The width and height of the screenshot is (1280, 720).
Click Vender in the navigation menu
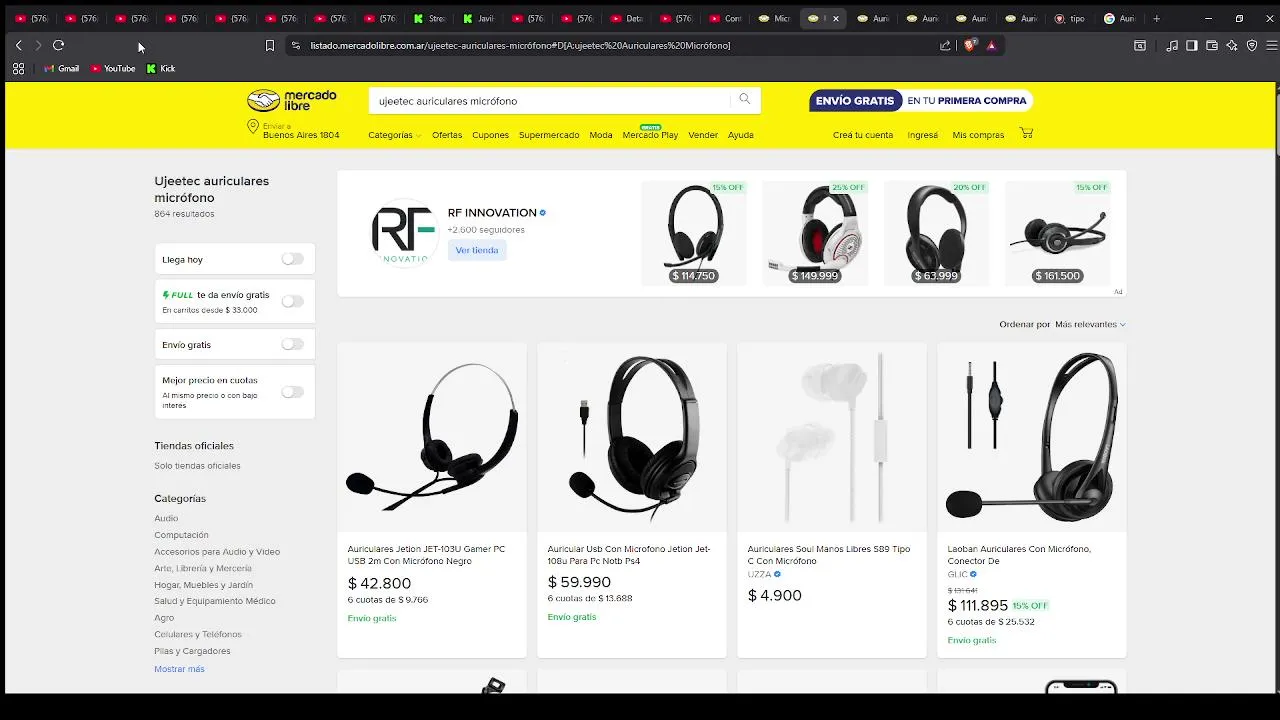click(x=703, y=135)
